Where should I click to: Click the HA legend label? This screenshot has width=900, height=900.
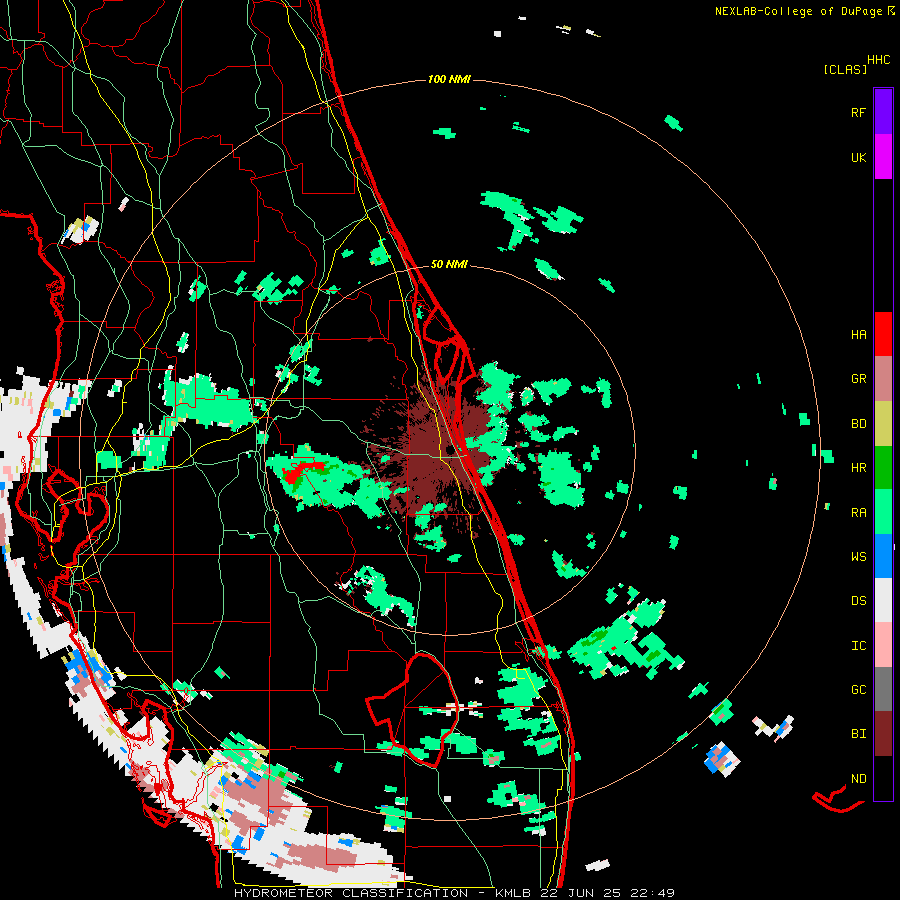coord(858,334)
